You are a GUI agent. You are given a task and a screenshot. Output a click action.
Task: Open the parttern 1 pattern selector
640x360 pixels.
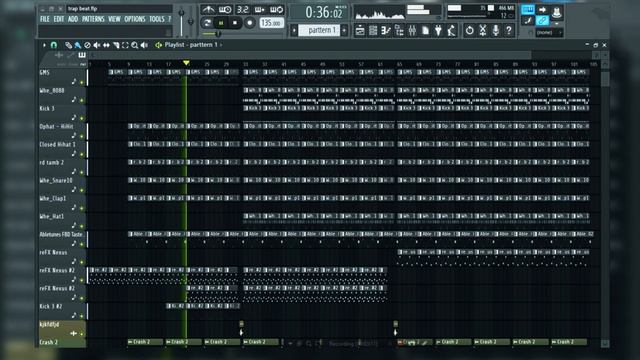[x=319, y=31]
